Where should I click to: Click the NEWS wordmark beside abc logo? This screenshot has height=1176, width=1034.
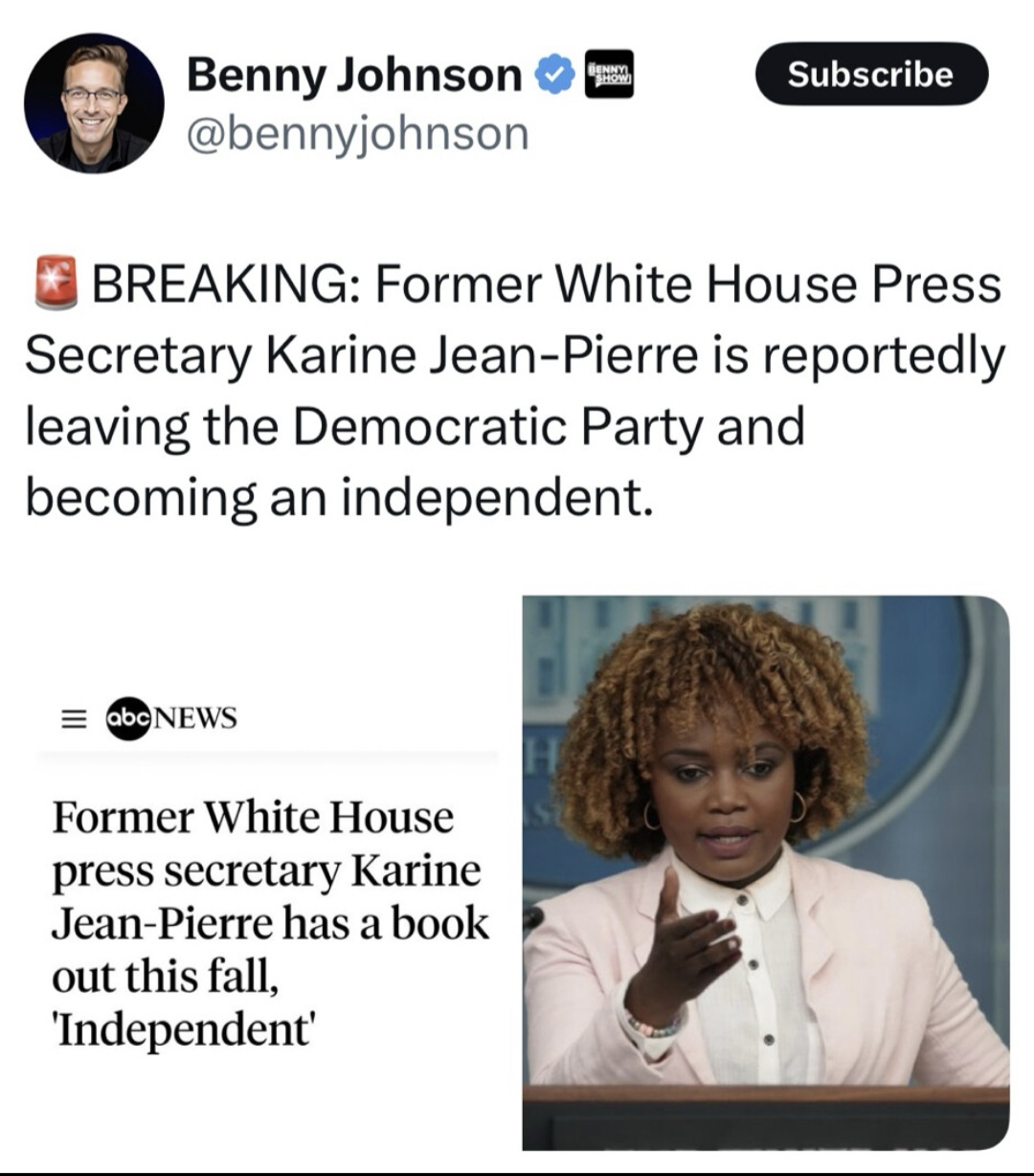click(195, 718)
